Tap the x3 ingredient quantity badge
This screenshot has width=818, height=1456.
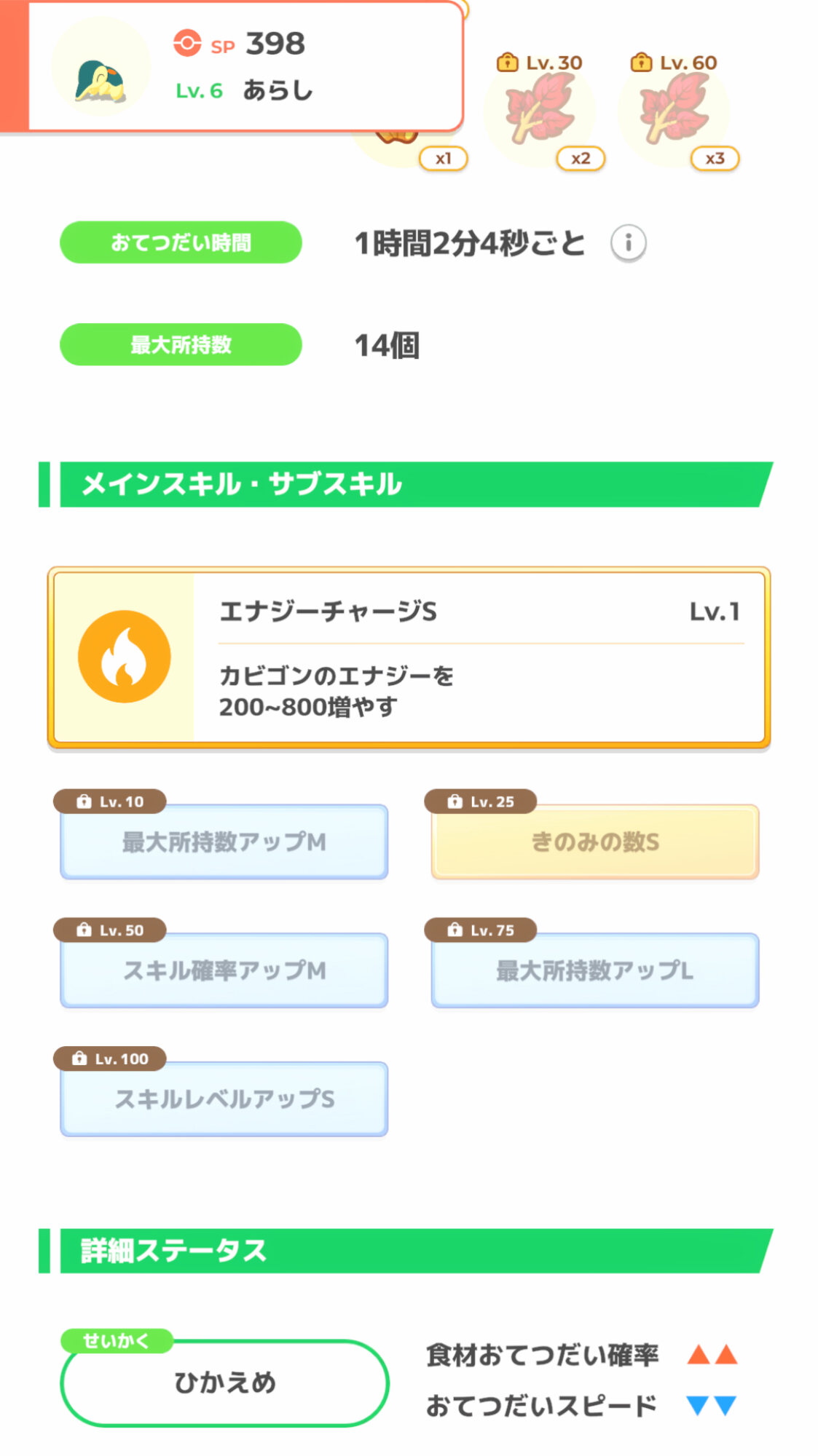(715, 158)
